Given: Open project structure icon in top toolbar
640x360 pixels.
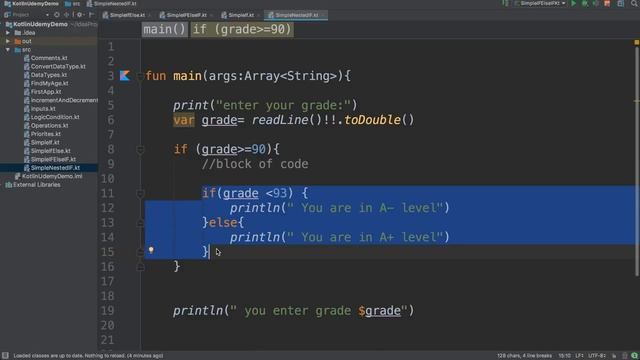Looking at the screenshot, I should point(621,4).
